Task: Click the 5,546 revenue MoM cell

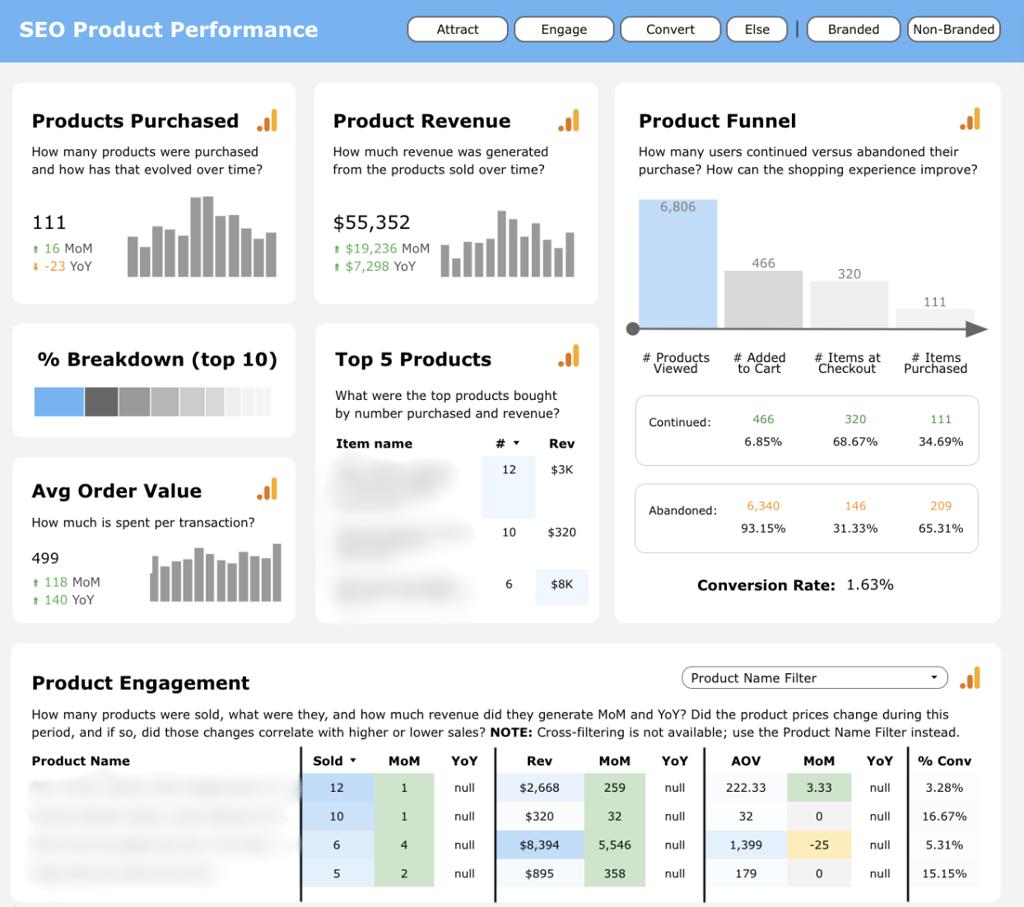Action: pyautogui.click(x=615, y=845)
